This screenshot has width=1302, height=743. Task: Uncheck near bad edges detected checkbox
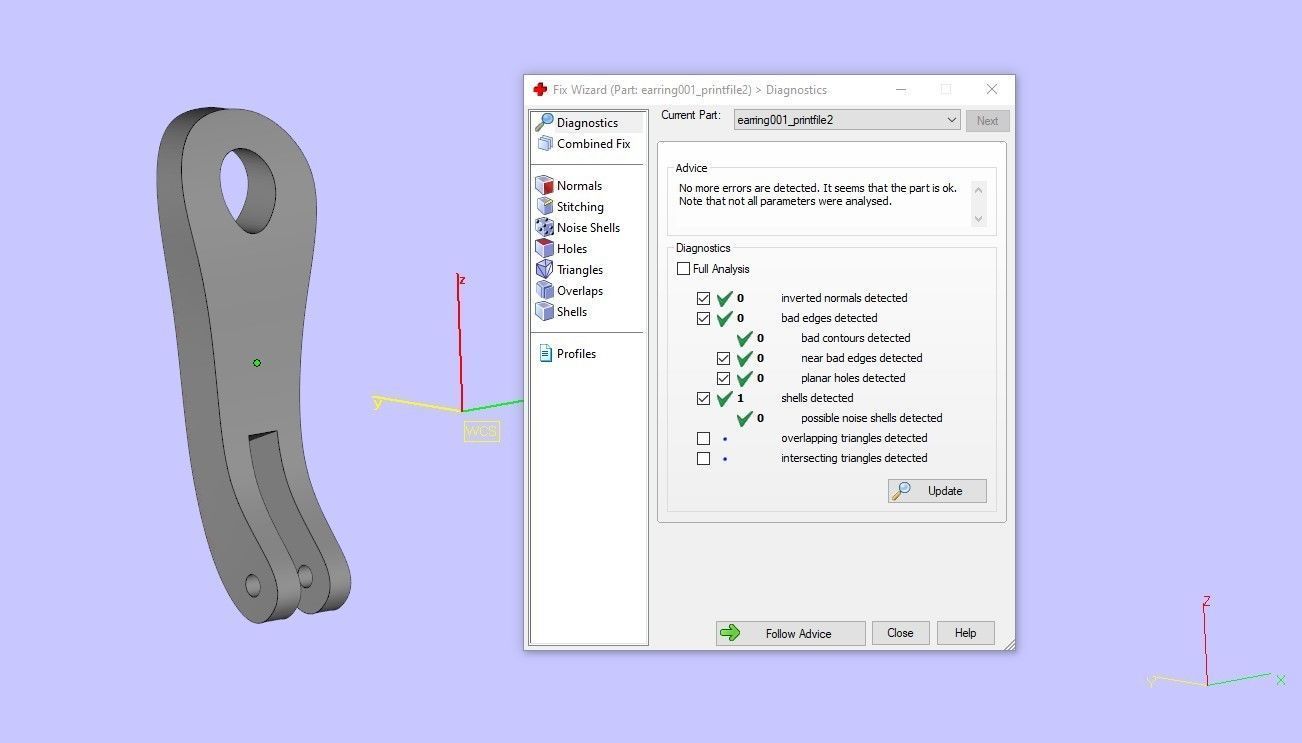pos(723,358)
